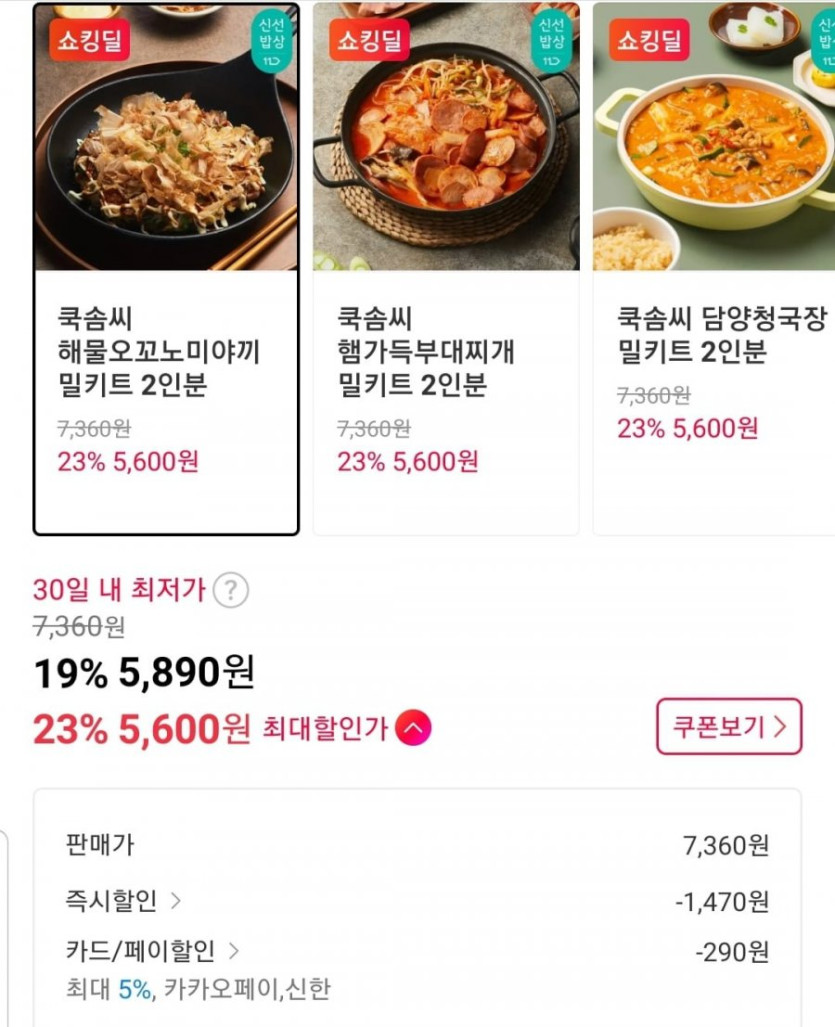Tap 쇼킹딜 badge on the cheonggukjang card
This screenshot has height=1027, width=835.
click(x=649, y=40)
